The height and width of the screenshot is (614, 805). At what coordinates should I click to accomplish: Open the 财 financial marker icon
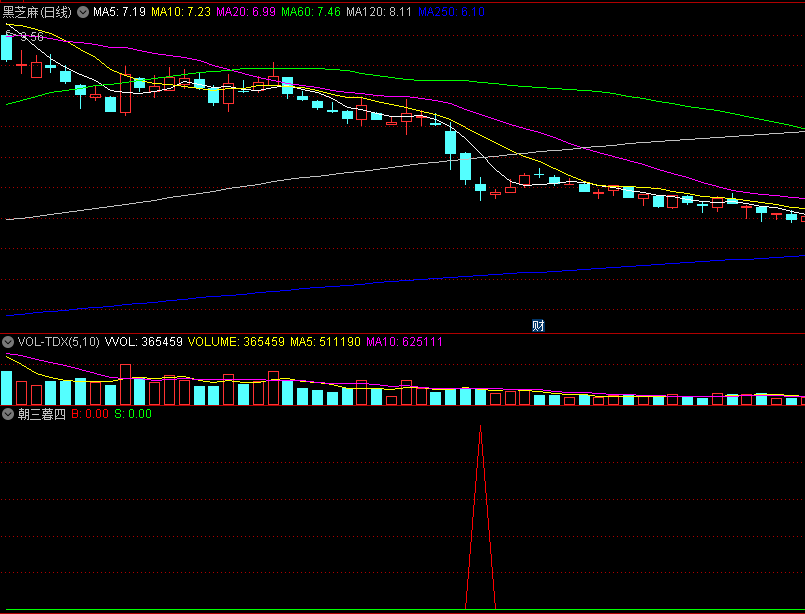click(538, 325)
